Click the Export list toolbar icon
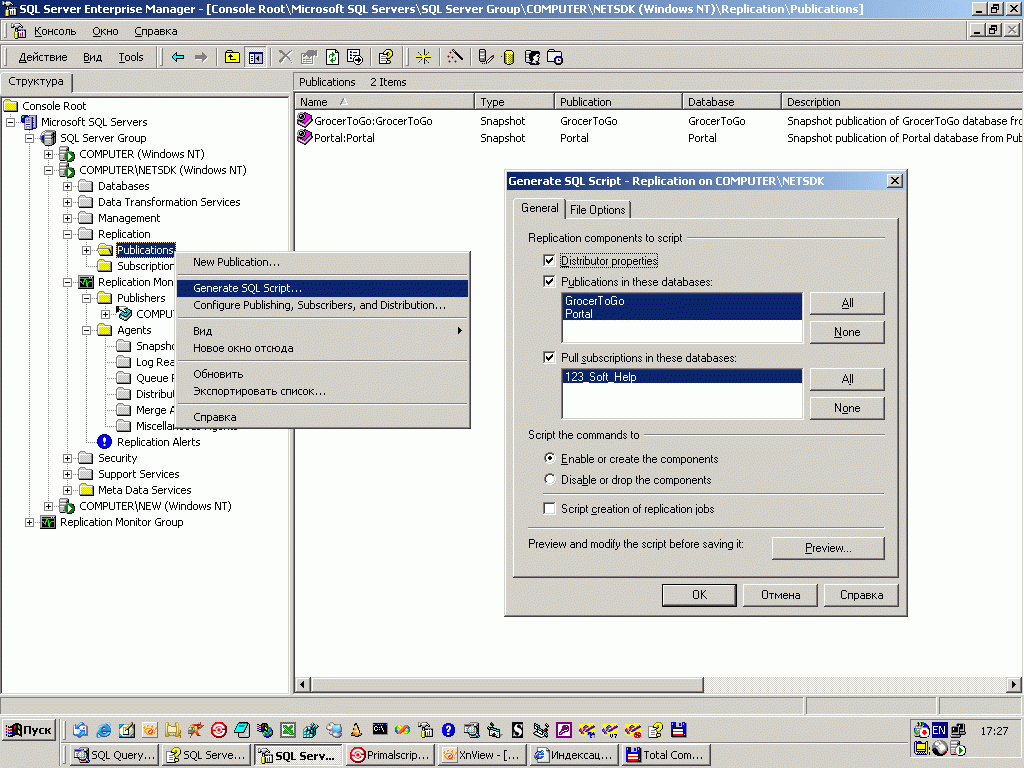This screenshot has height=768, width=1024. 355,57
